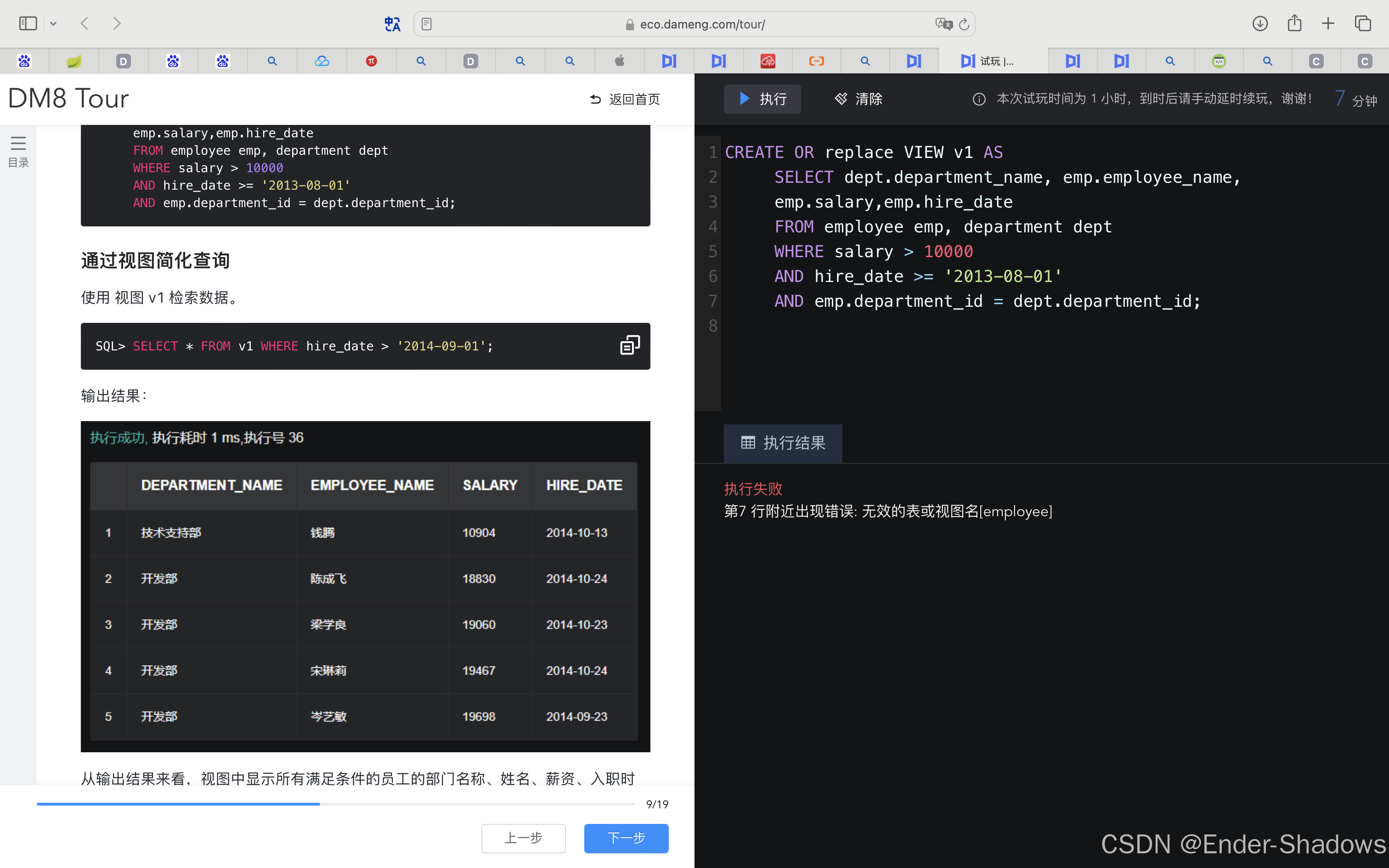This screenshot has width=1389, height=868.
Task: Run the SQL with 执行 button
Action: (762, 99)
